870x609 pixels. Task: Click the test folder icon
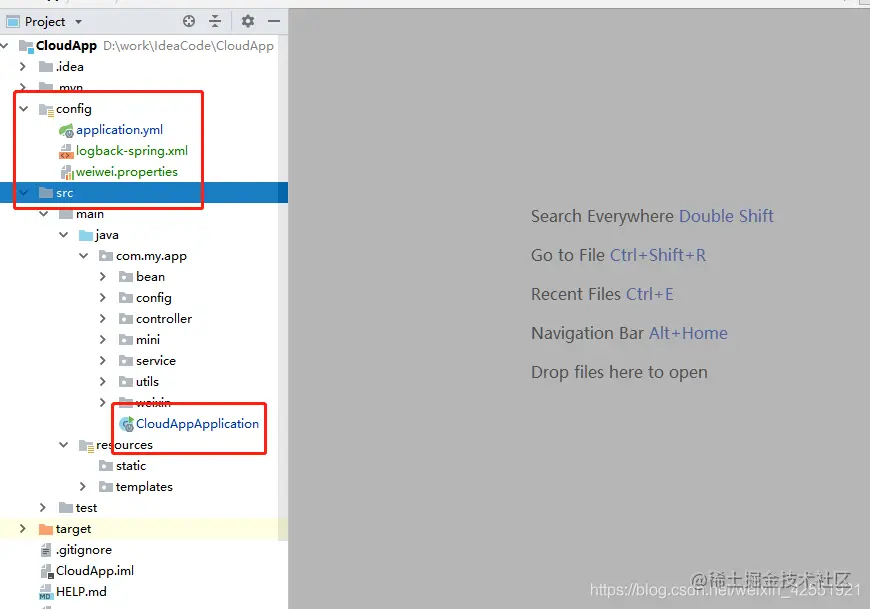coord(66,508)
